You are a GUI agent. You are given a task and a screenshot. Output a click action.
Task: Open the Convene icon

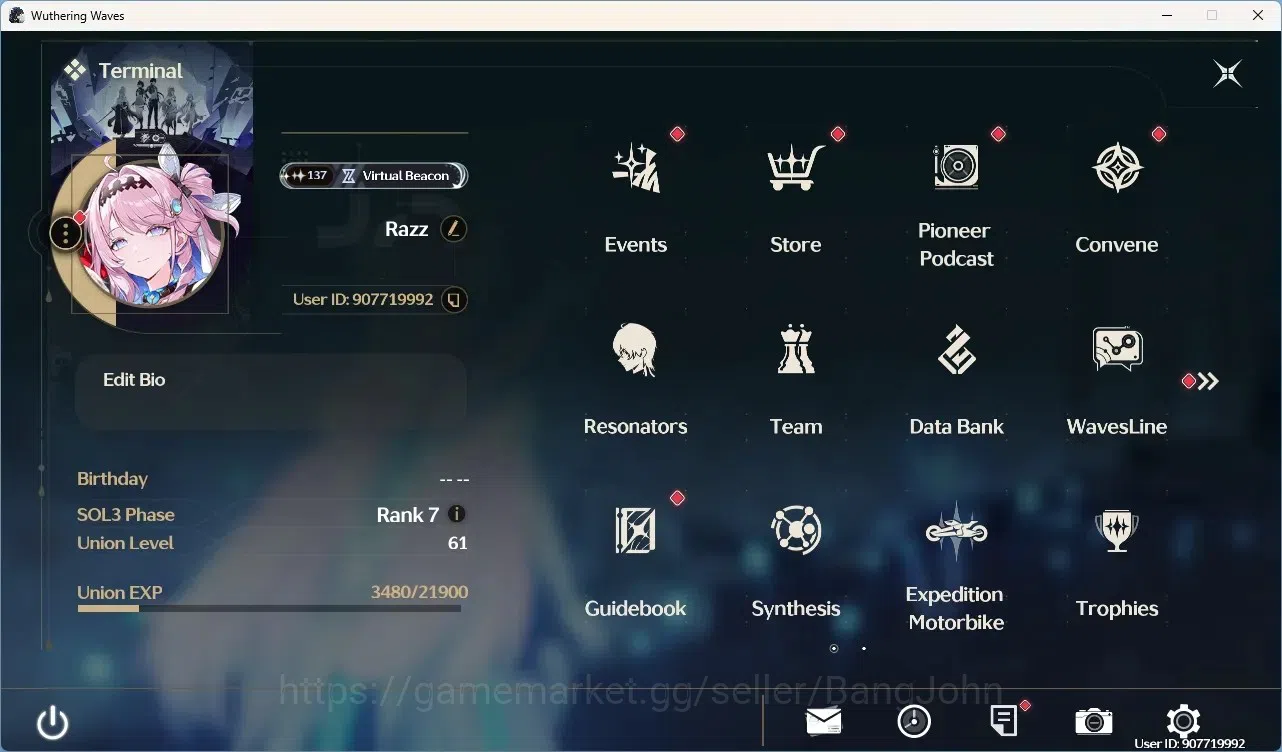(x=1117, y=168)
